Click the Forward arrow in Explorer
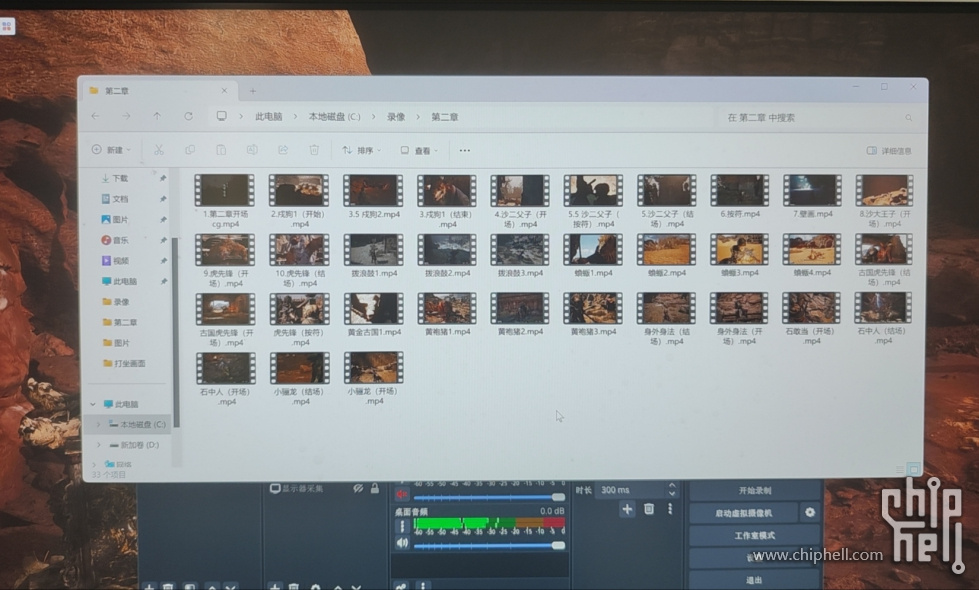 pos(126,116)
